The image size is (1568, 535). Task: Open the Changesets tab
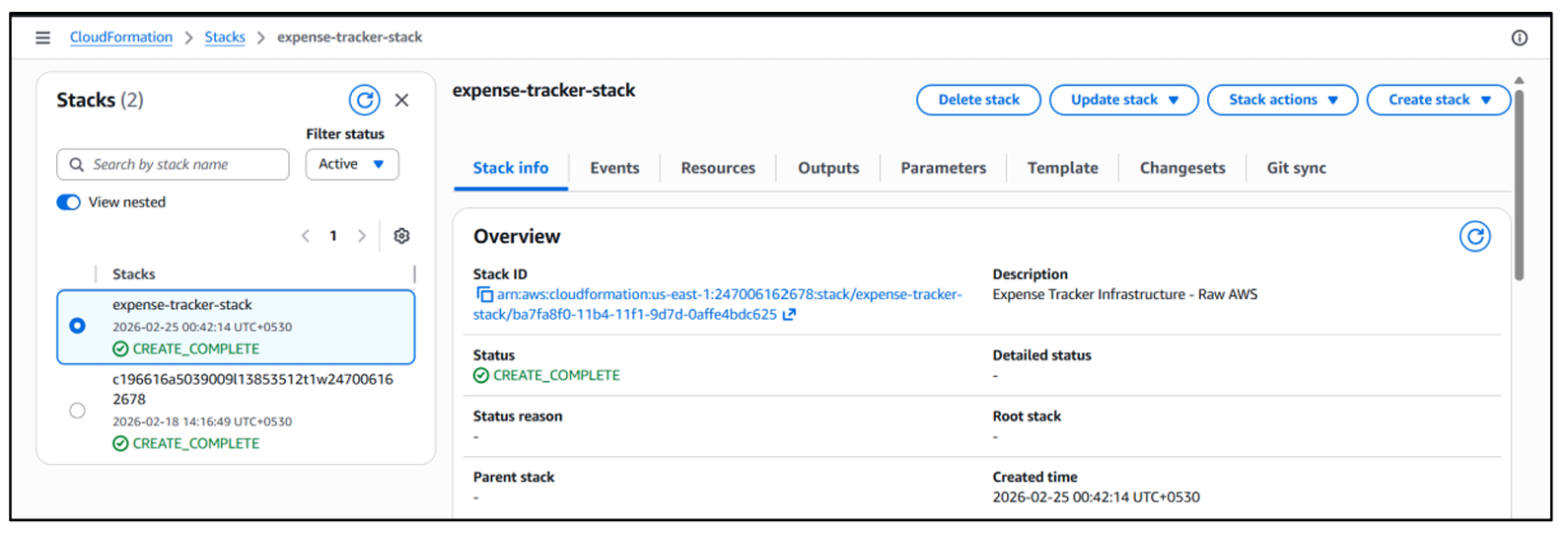1182,168
